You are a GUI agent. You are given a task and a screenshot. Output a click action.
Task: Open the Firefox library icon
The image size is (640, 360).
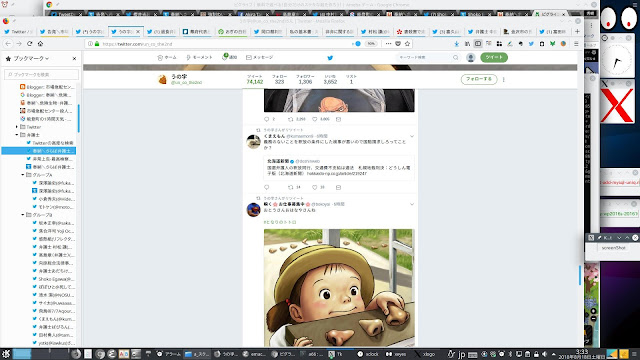(467, 44)
